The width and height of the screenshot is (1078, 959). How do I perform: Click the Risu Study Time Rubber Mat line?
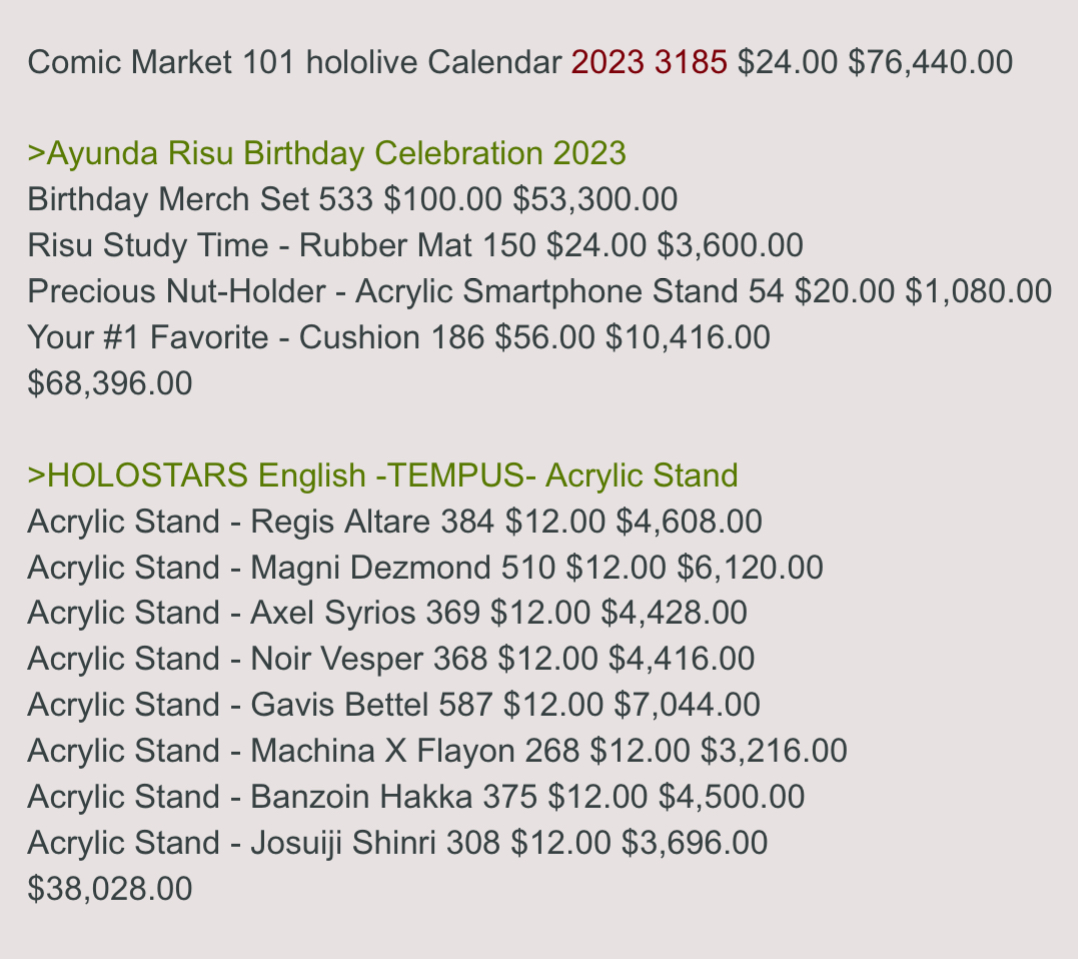click(x=415, y=245)
